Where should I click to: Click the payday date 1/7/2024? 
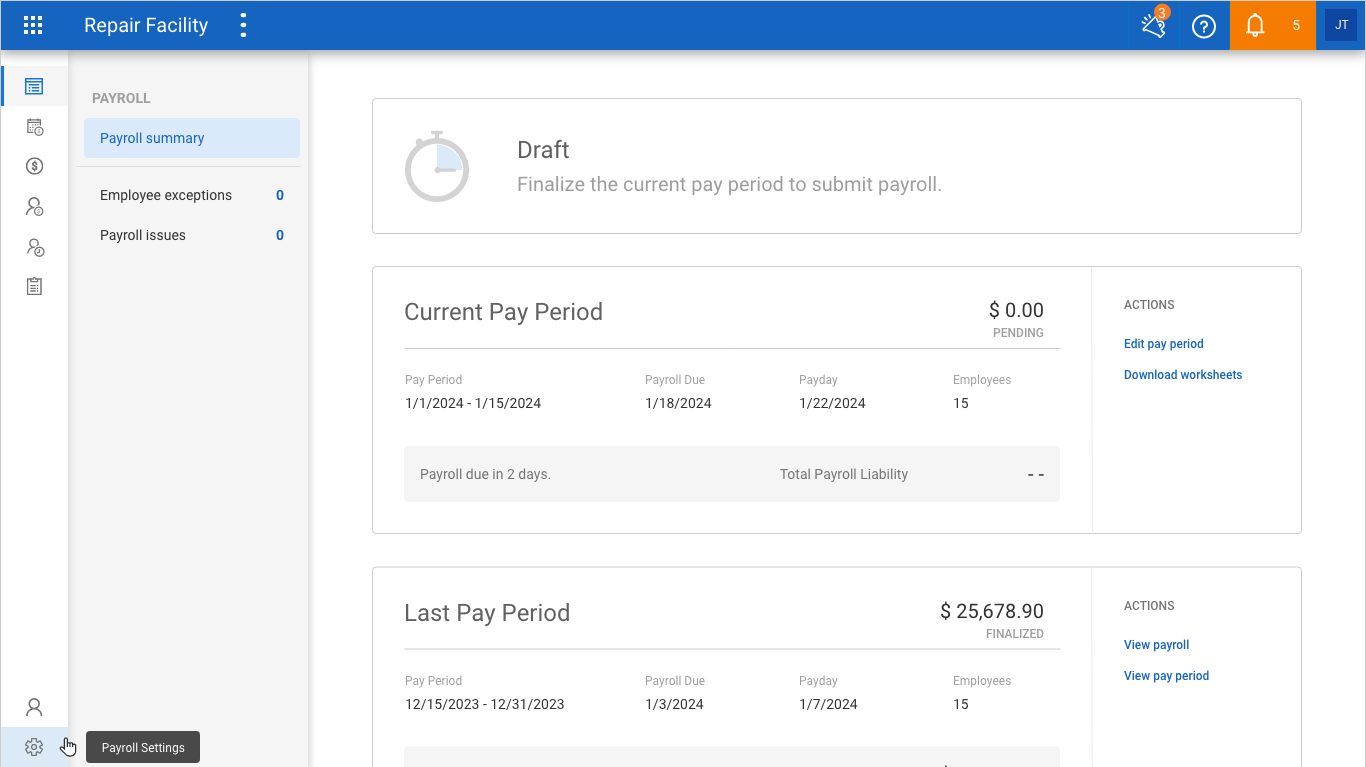[828, 705]
